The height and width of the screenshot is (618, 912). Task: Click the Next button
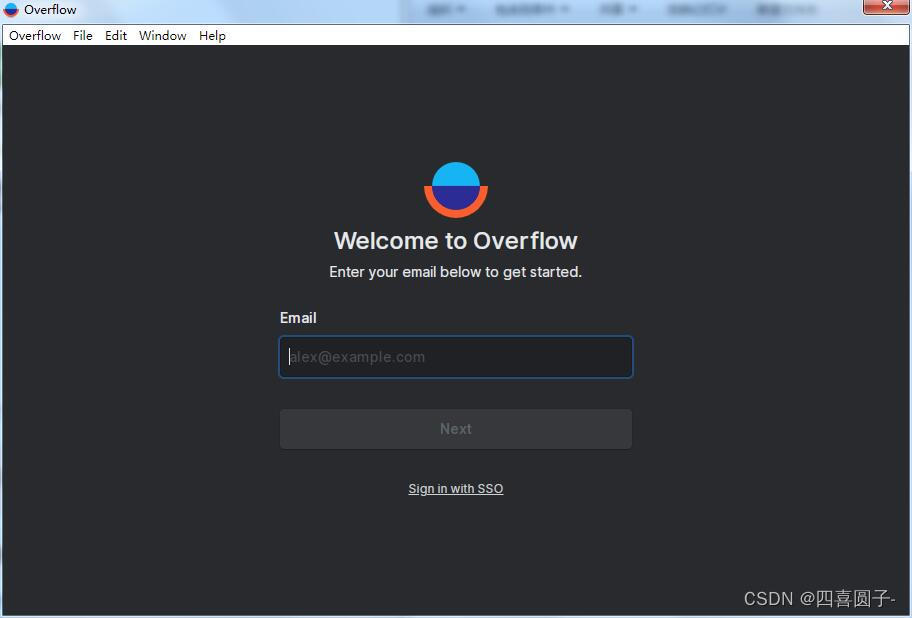456,429
